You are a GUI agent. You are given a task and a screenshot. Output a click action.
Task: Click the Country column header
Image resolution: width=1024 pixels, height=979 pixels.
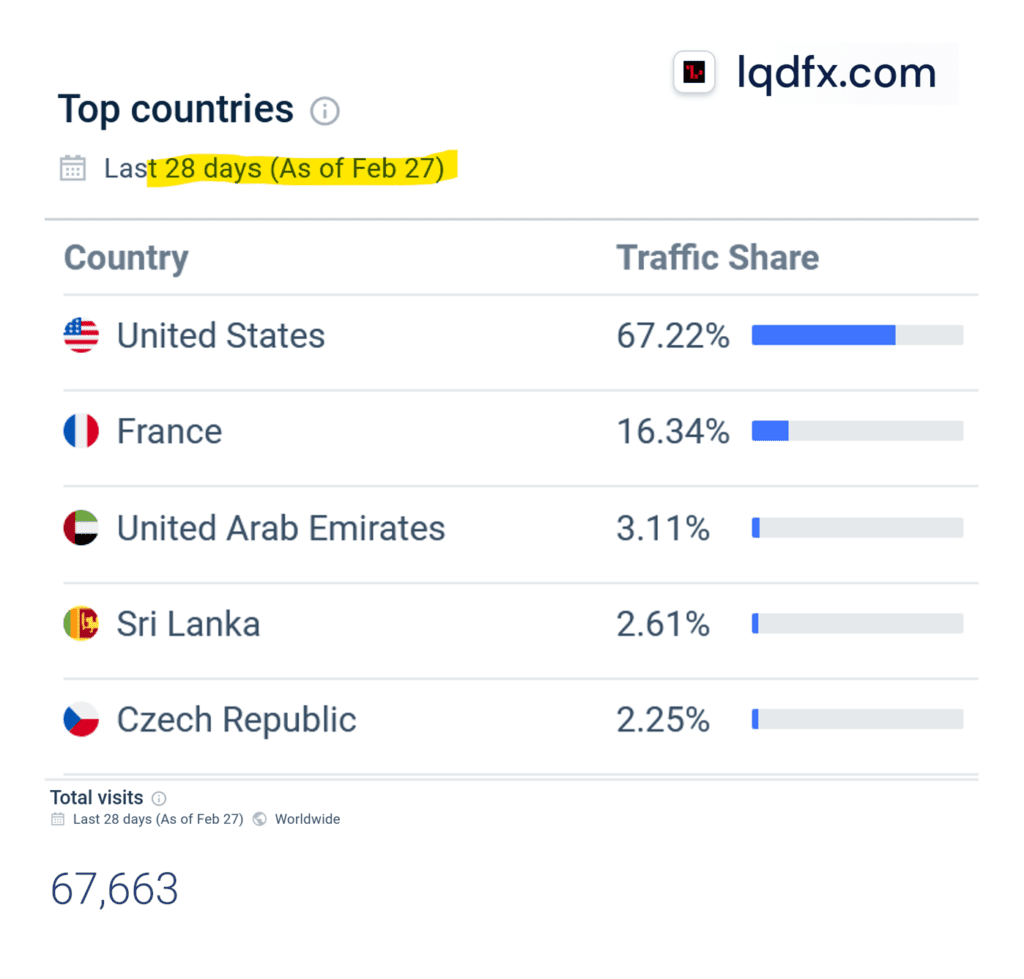(x=126, y=258)
